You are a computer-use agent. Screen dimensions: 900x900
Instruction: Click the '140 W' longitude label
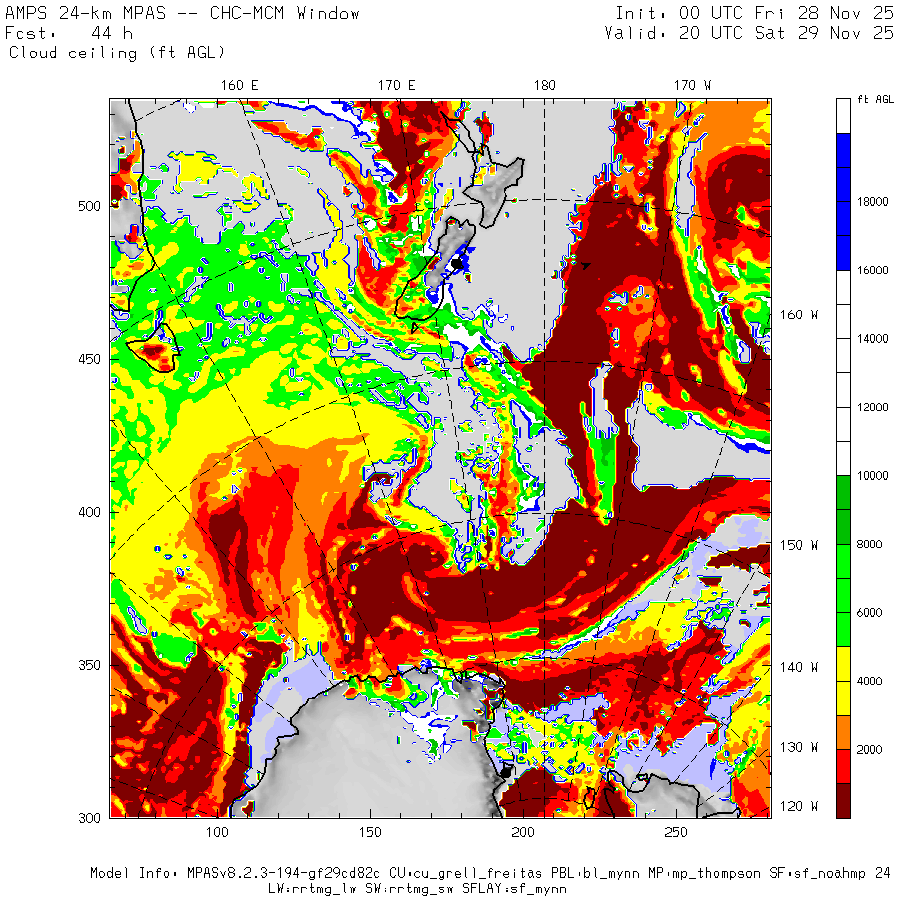point(798,668)
